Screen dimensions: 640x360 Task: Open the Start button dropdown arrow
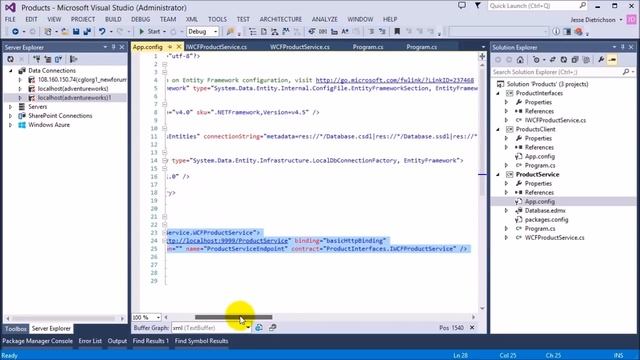tap(164, 31)
